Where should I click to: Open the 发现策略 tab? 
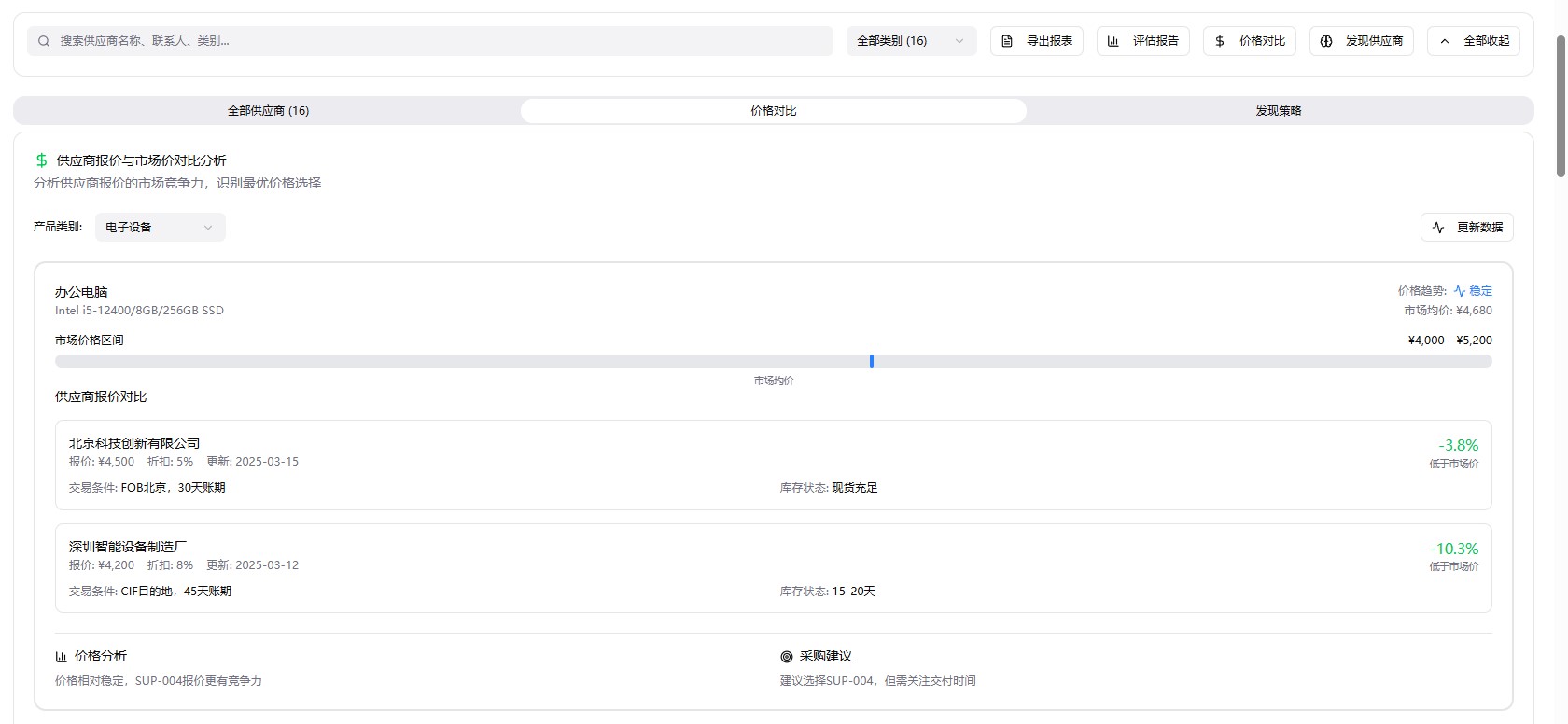tap(1278, 111)
